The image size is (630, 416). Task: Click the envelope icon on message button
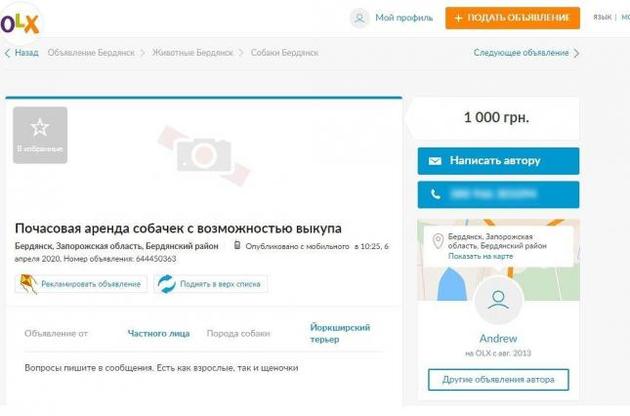[x=435, y=161]
